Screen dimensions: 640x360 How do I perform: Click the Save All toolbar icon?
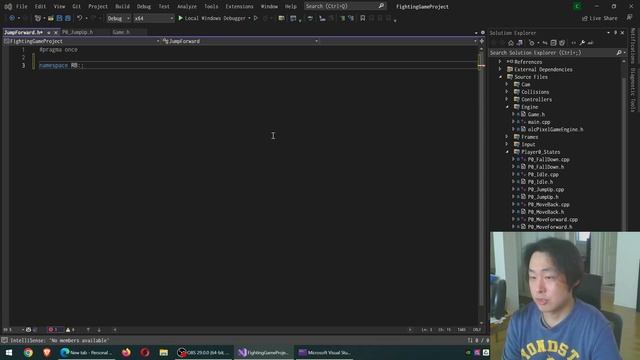pos(68,18)
